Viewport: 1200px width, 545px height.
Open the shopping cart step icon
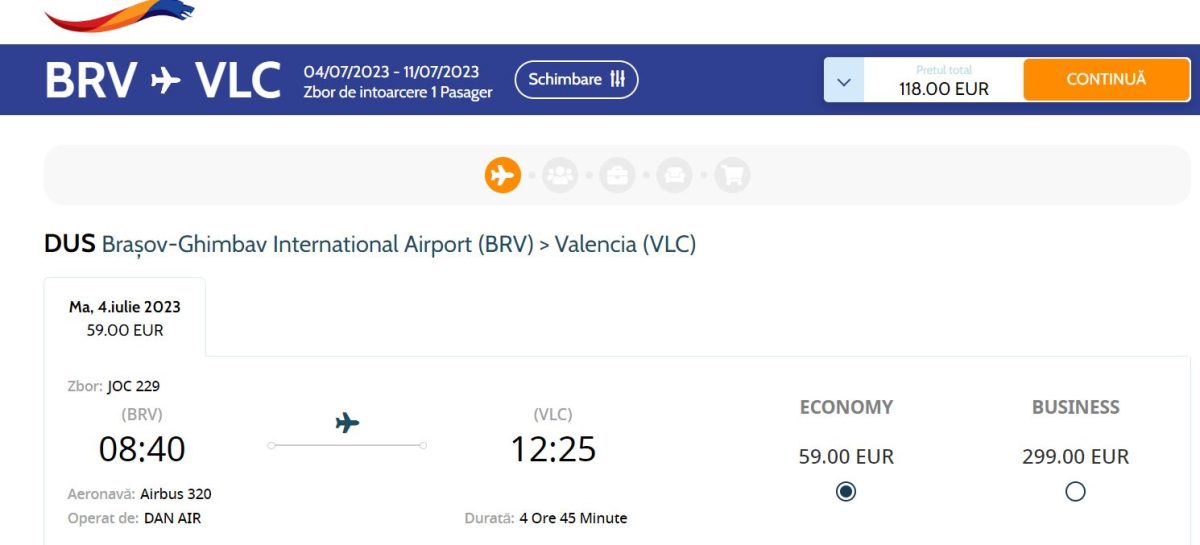pyautogui.click(x=732, y=175)
